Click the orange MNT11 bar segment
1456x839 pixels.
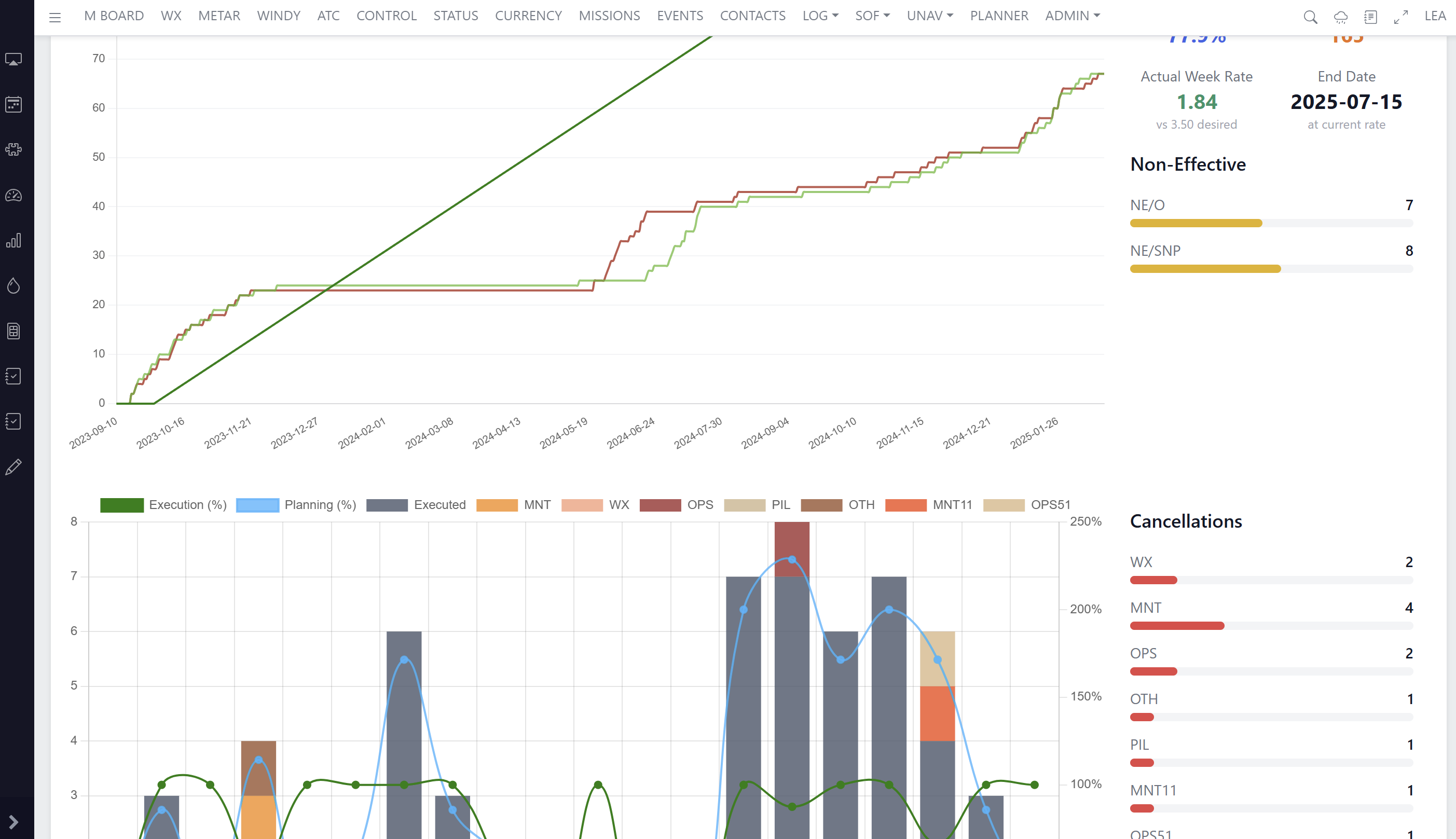[938, 713]
